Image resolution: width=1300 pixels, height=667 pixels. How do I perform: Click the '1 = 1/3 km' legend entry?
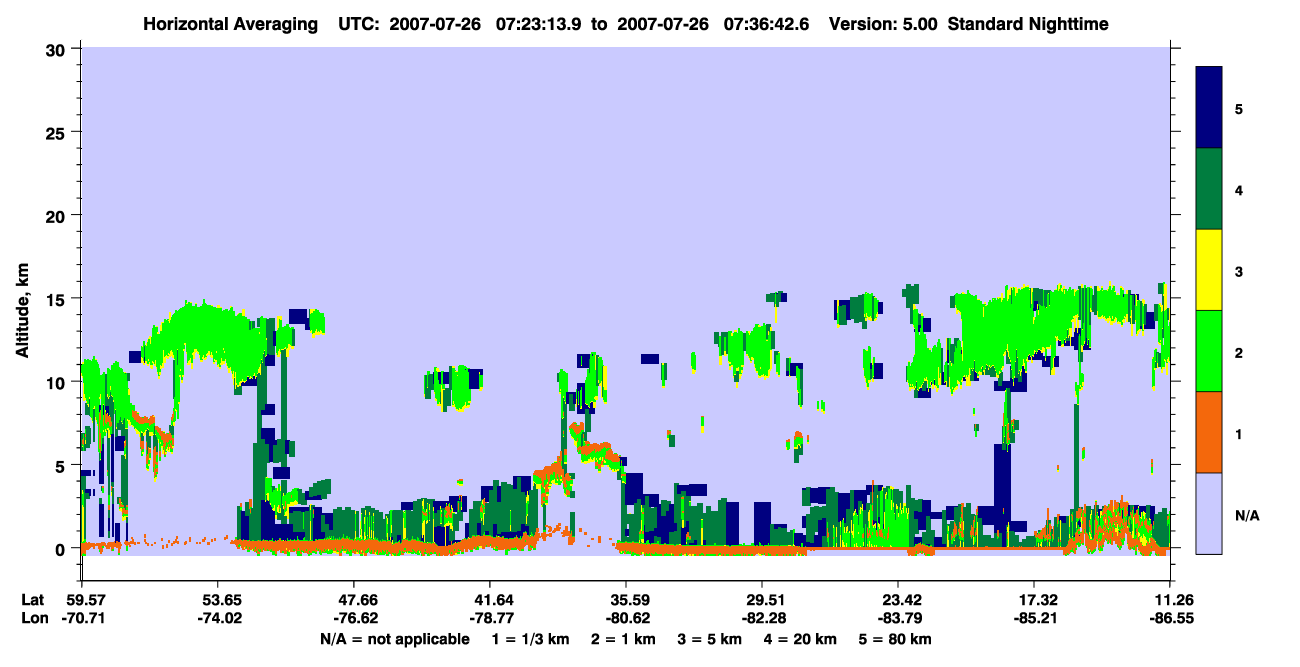533,639
